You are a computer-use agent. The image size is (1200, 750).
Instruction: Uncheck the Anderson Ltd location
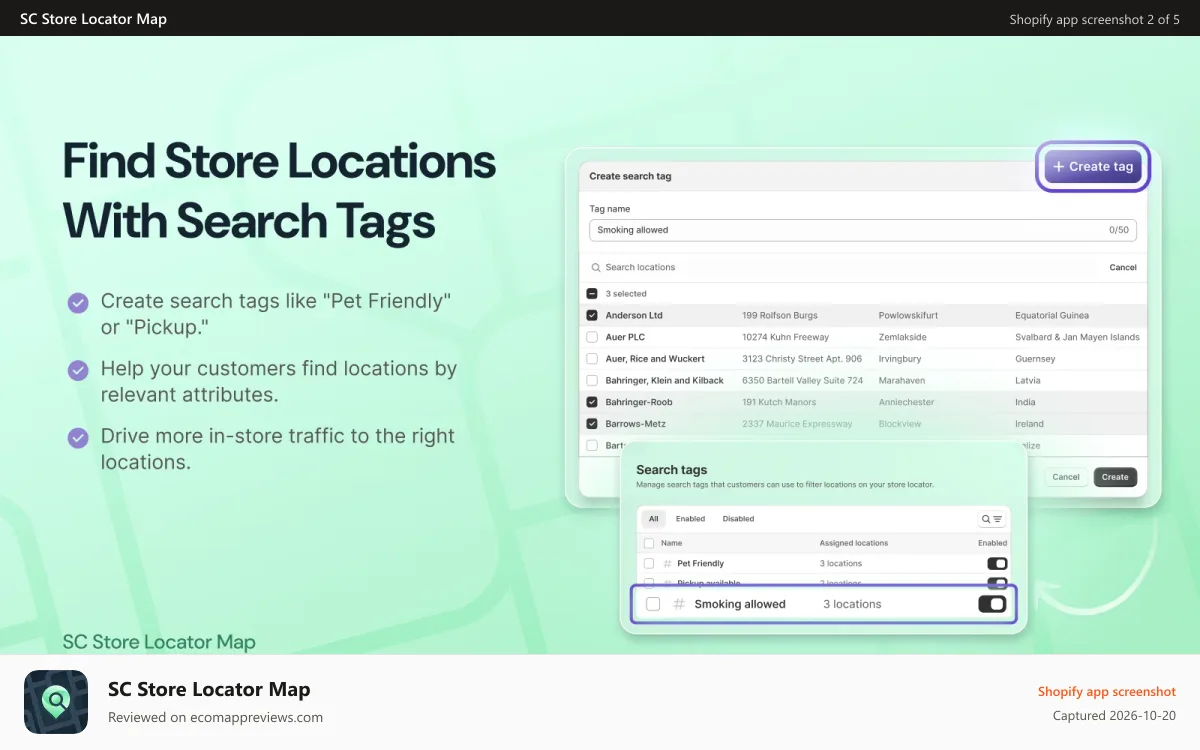click(592, 315)
